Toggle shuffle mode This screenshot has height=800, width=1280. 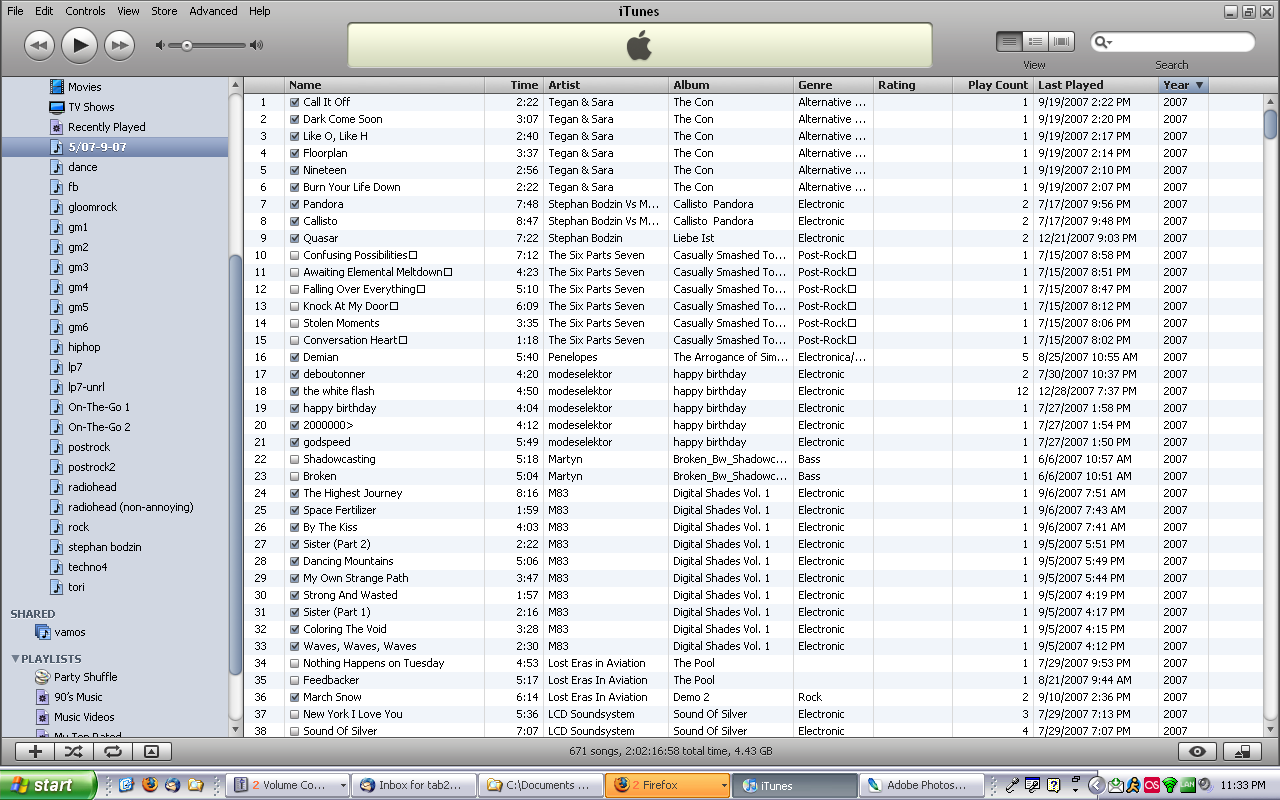74,751
